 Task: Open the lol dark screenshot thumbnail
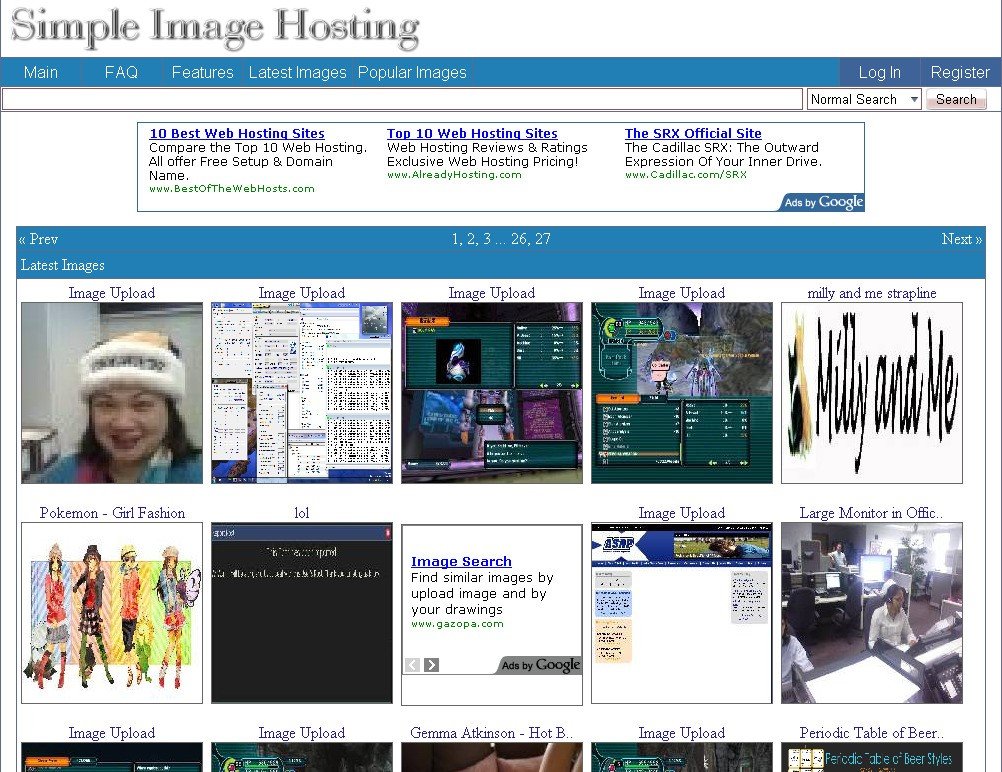pyautogui.click(x=302, y=613)
